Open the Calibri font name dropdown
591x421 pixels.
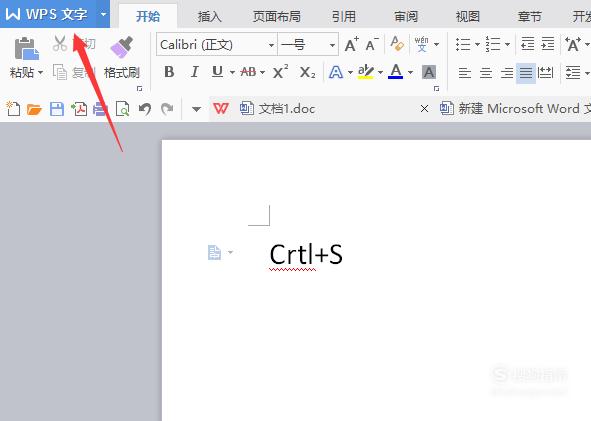click(271, 45)
